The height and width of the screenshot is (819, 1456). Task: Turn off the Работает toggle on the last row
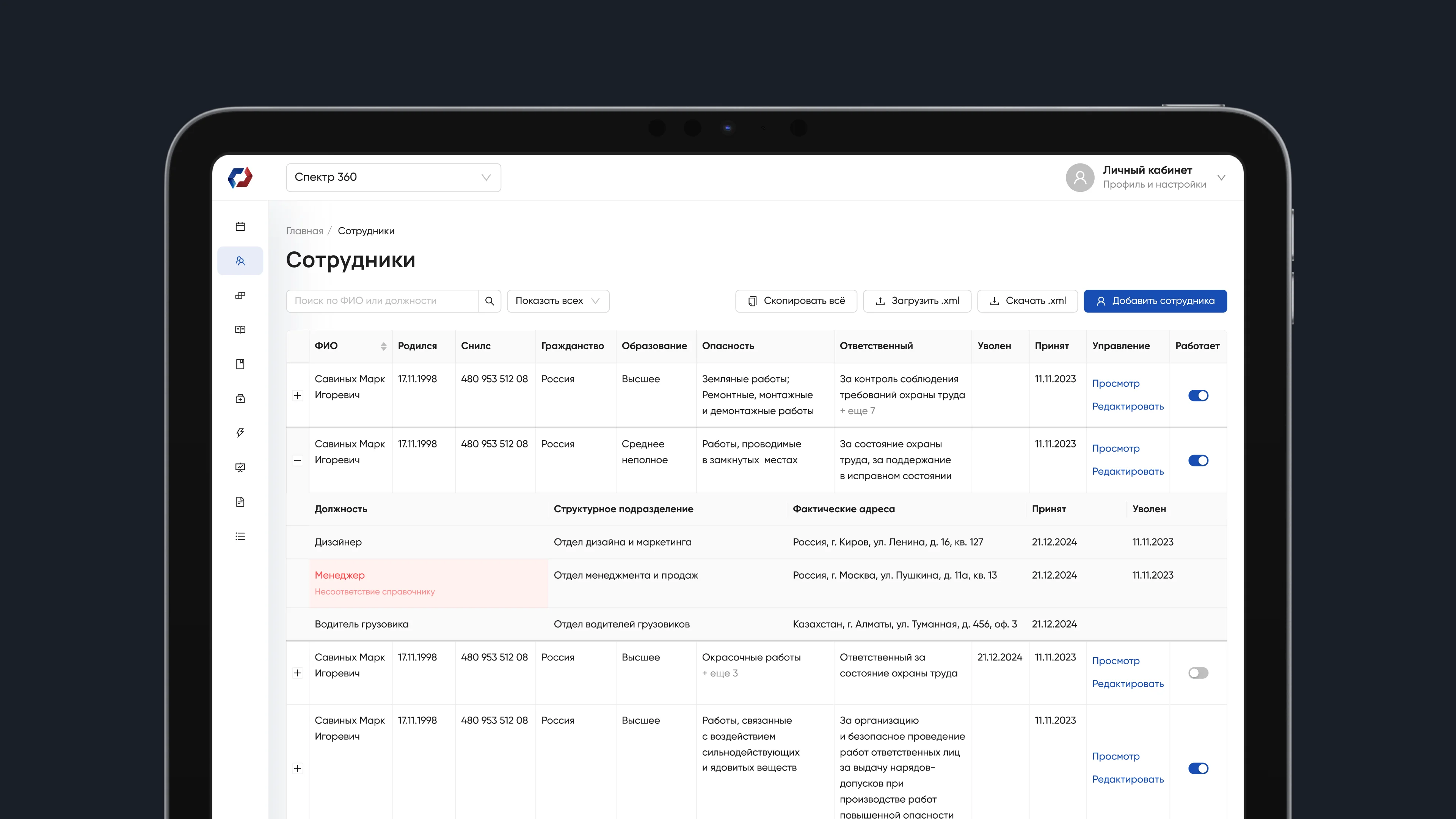click(x=1198, y=768)
